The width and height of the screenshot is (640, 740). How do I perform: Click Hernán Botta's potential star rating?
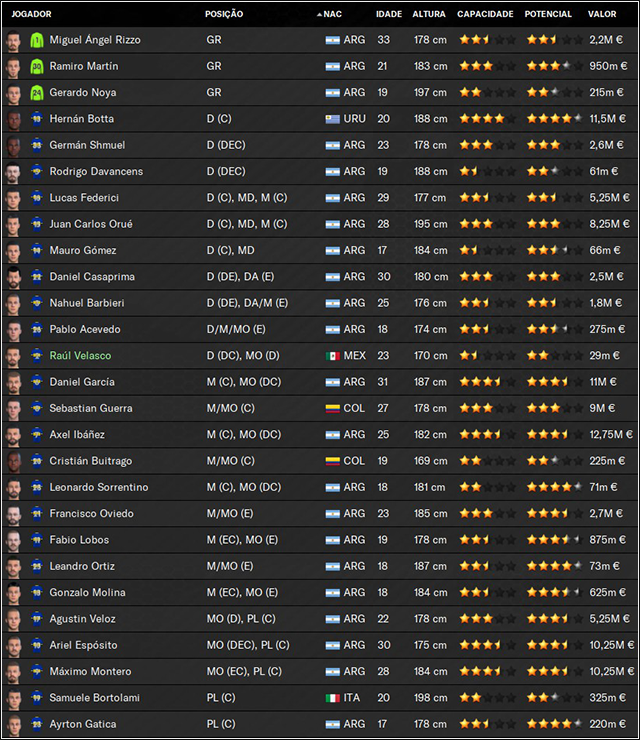tap(554, 119)
